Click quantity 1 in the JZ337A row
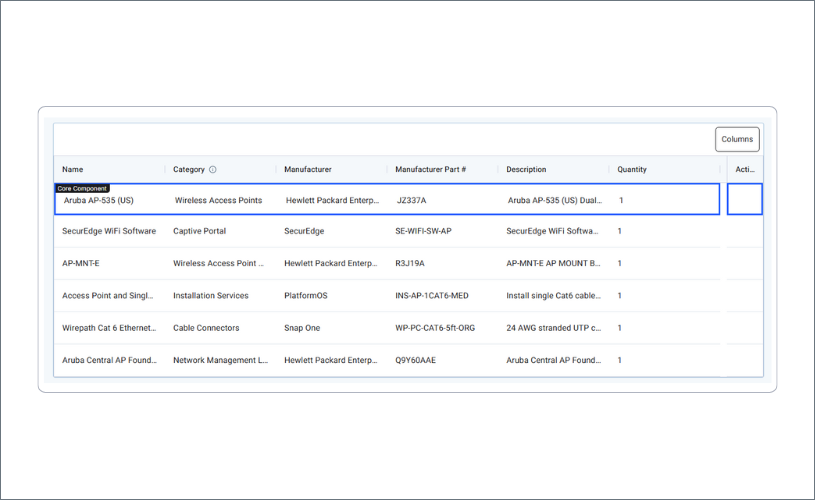 coord(621,200)
